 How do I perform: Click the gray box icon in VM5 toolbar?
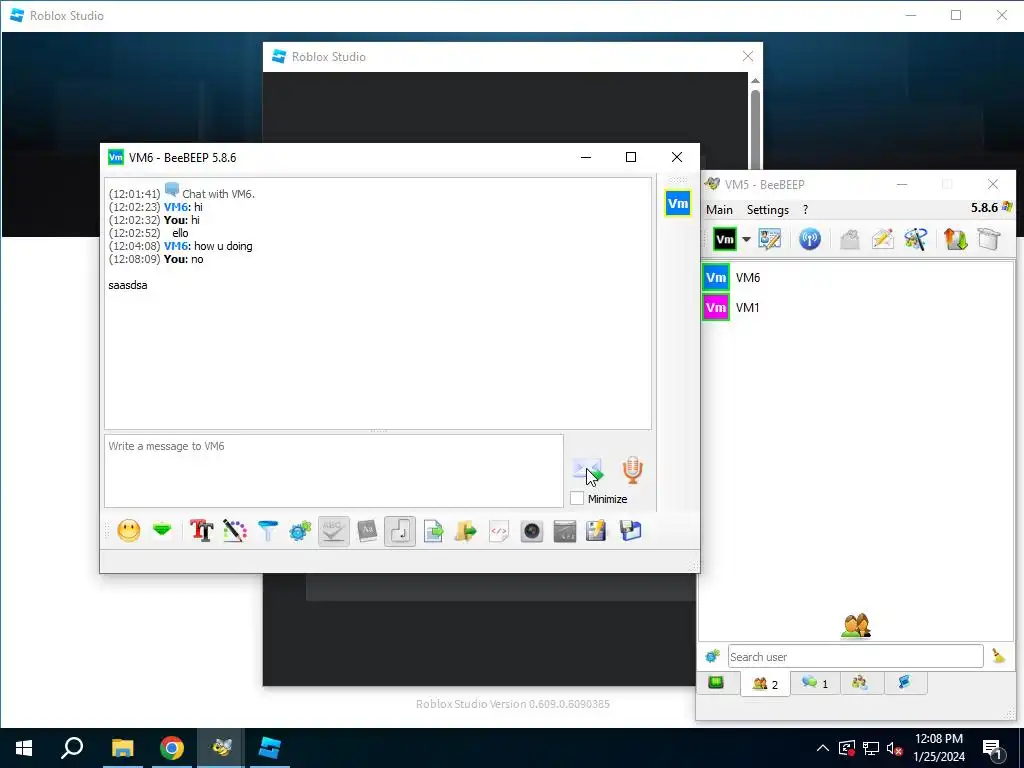[989, 239]
